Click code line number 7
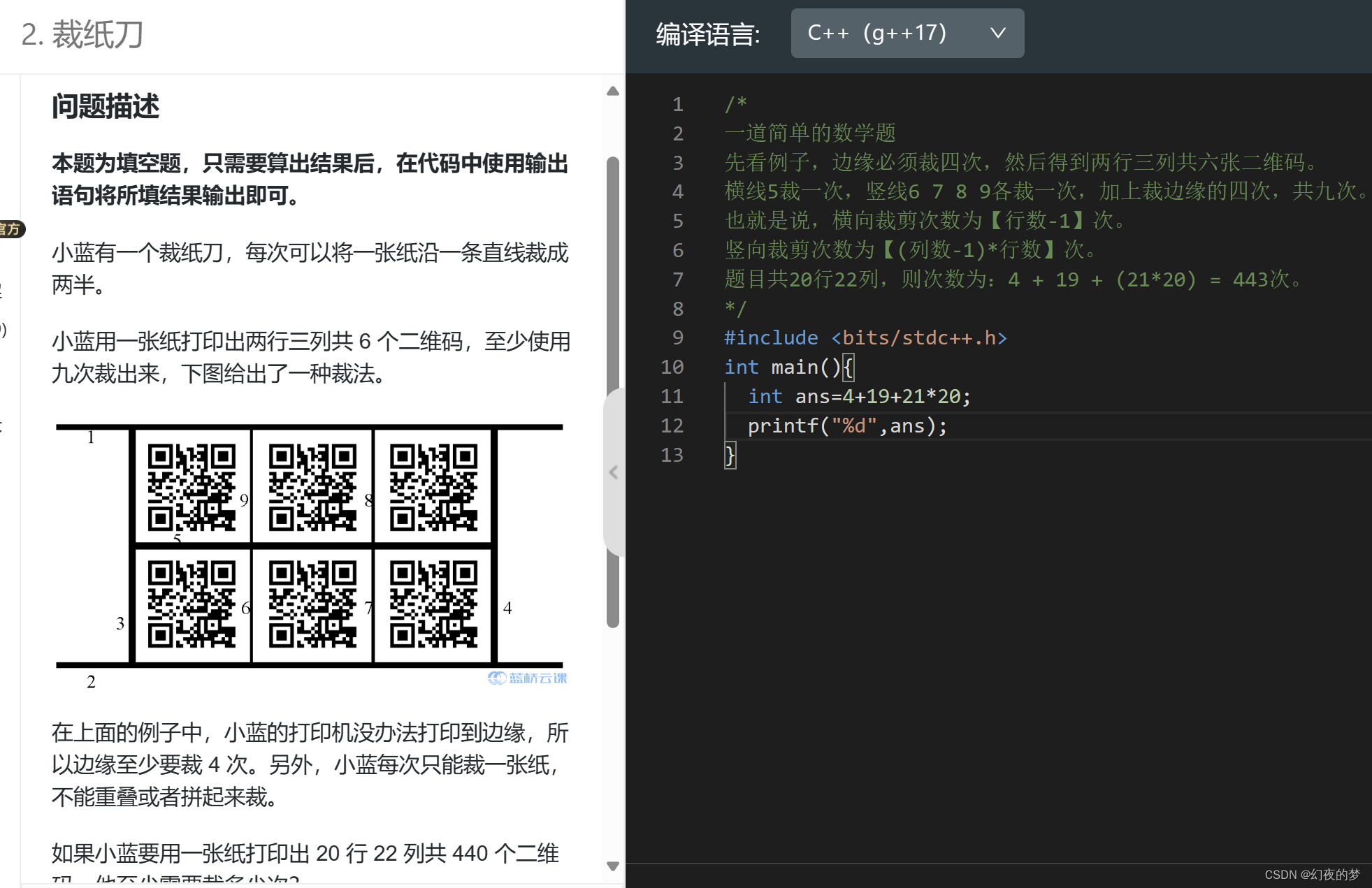 (677, 279)
